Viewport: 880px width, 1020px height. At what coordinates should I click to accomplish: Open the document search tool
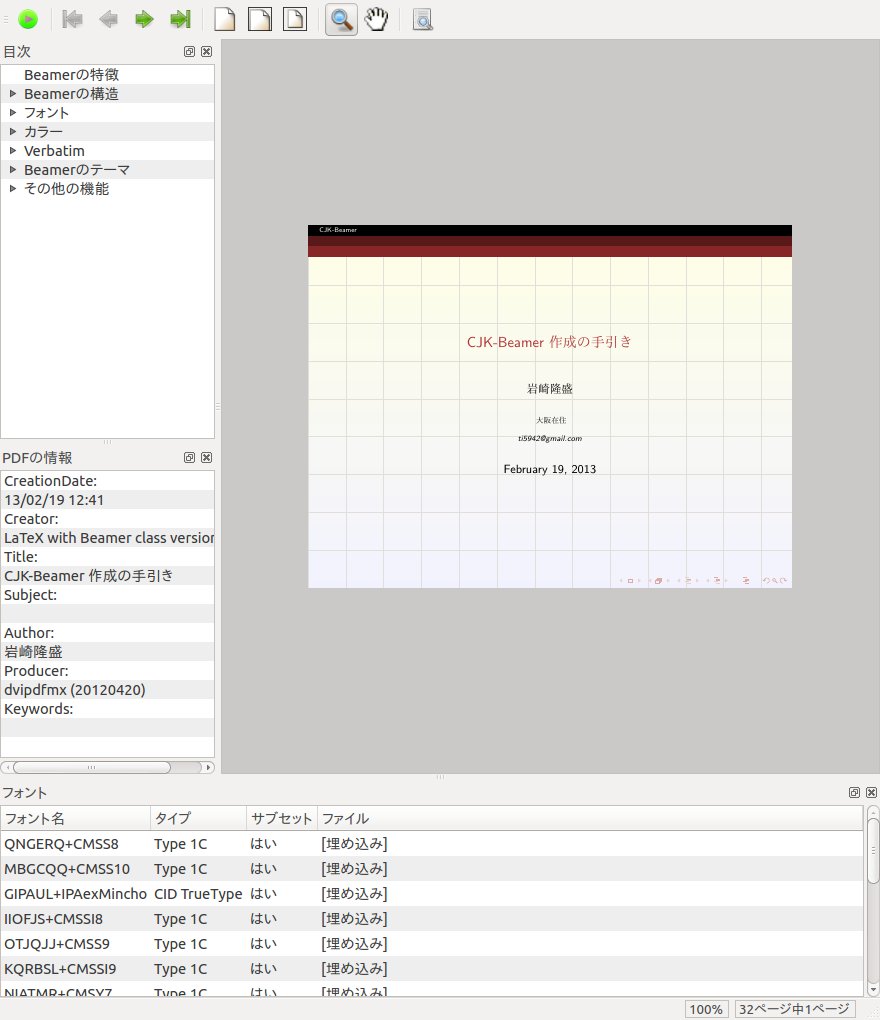pos(423,20)
